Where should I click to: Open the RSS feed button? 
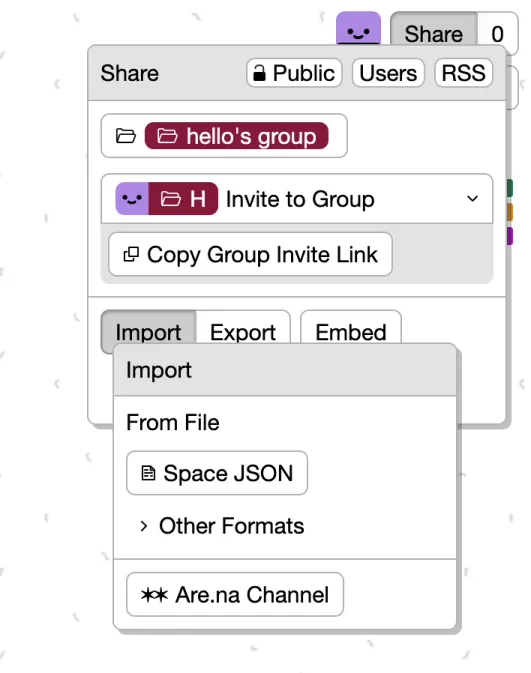click(464, 73)
